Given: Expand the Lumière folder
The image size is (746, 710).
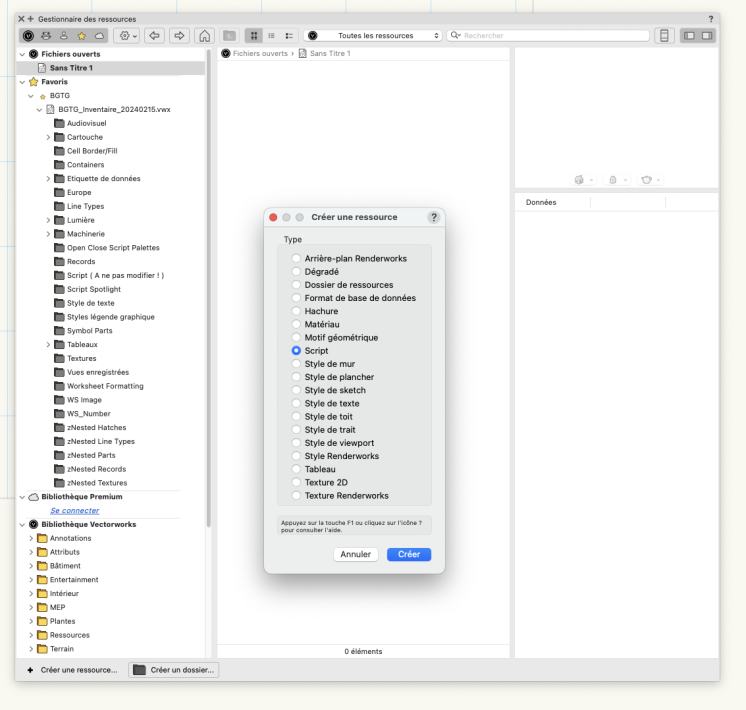Looking at the screenshot, I should 48,220.
